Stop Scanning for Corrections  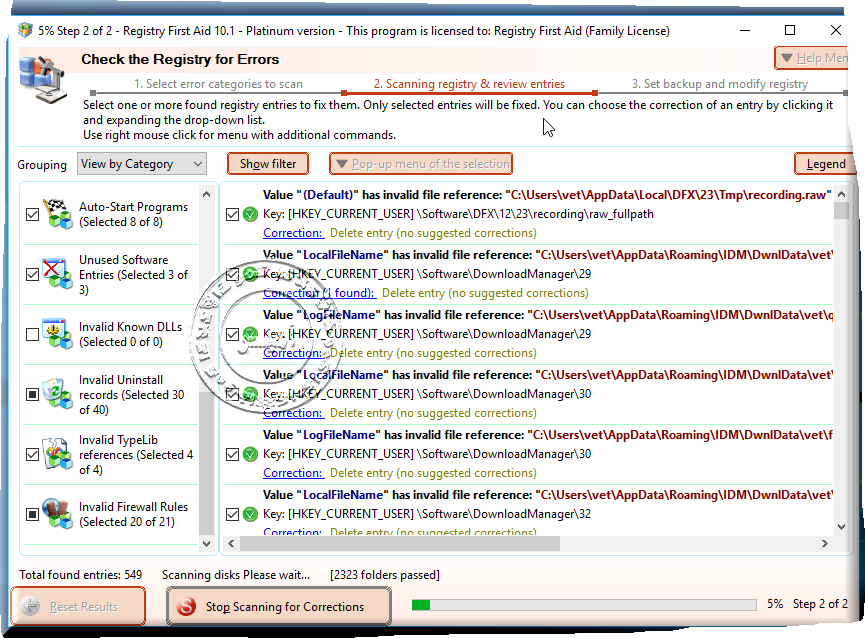279,607
